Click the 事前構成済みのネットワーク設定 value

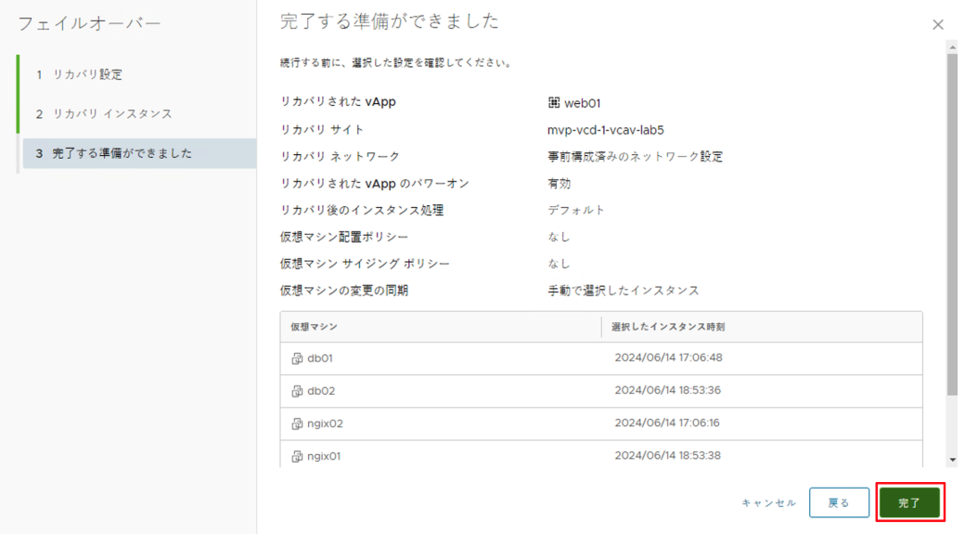635,157
